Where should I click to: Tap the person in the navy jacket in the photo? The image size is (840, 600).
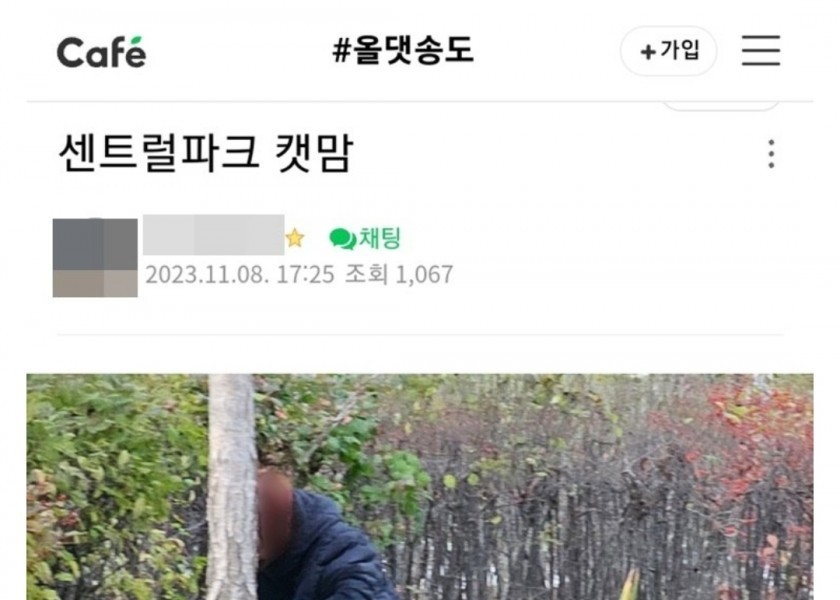[321, 536]
